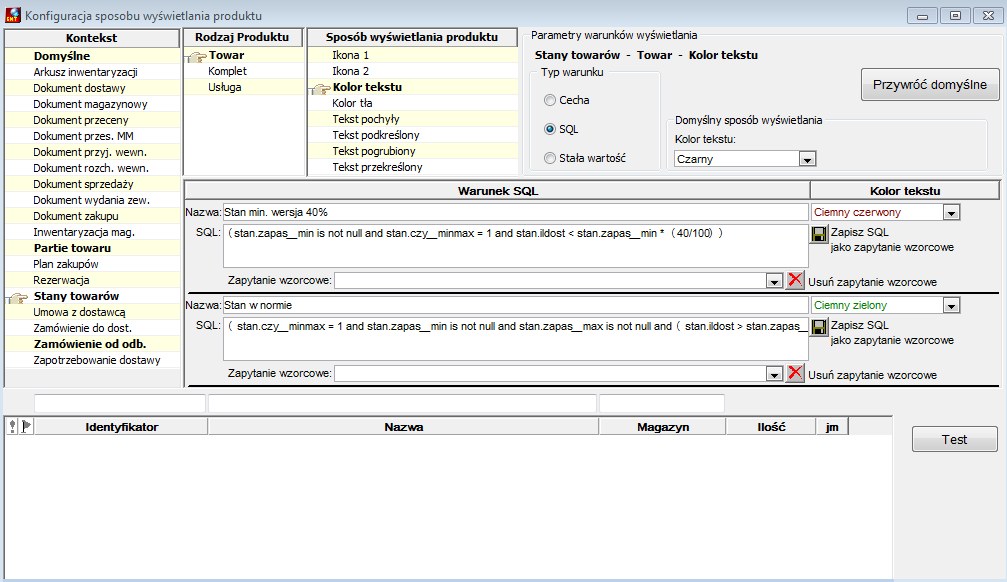The height and width of the screenshot is (582, 1007).
Task: Select Kolor tła in display method list
Action: point(352,103)
